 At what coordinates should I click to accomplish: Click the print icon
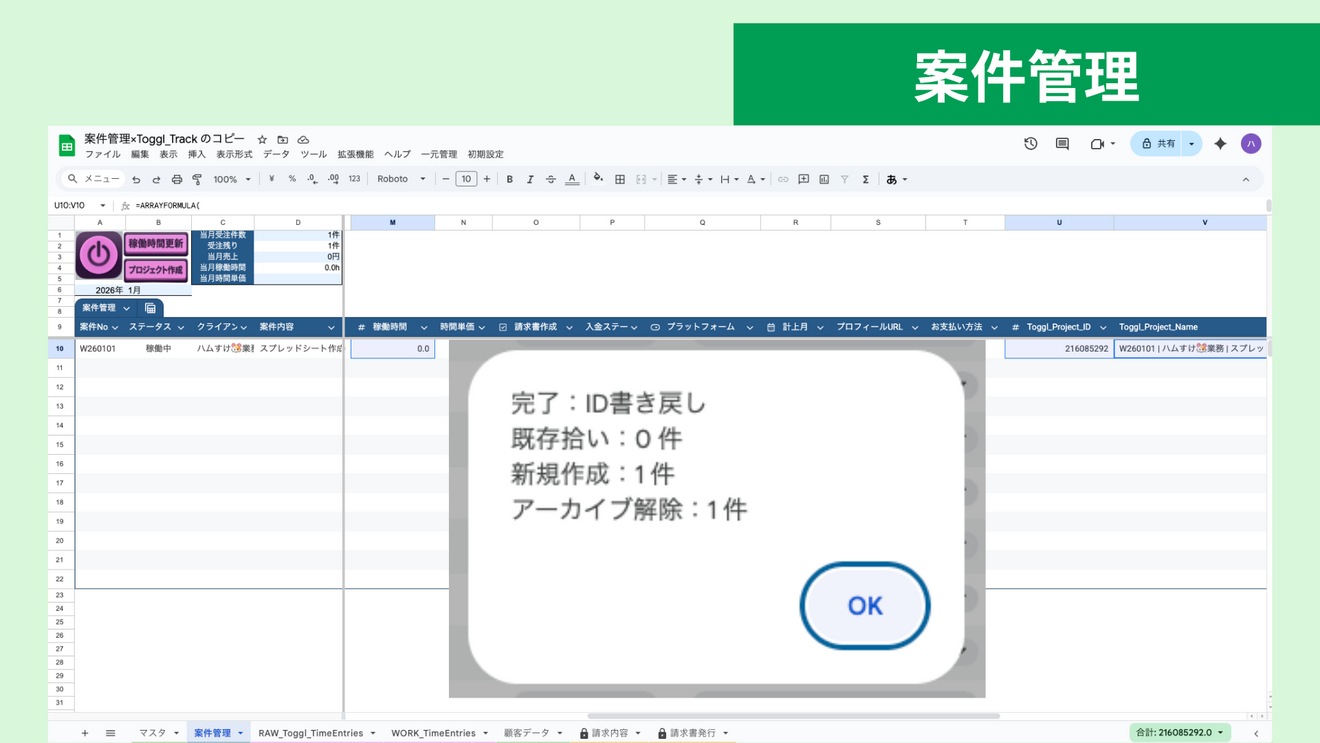177,180
